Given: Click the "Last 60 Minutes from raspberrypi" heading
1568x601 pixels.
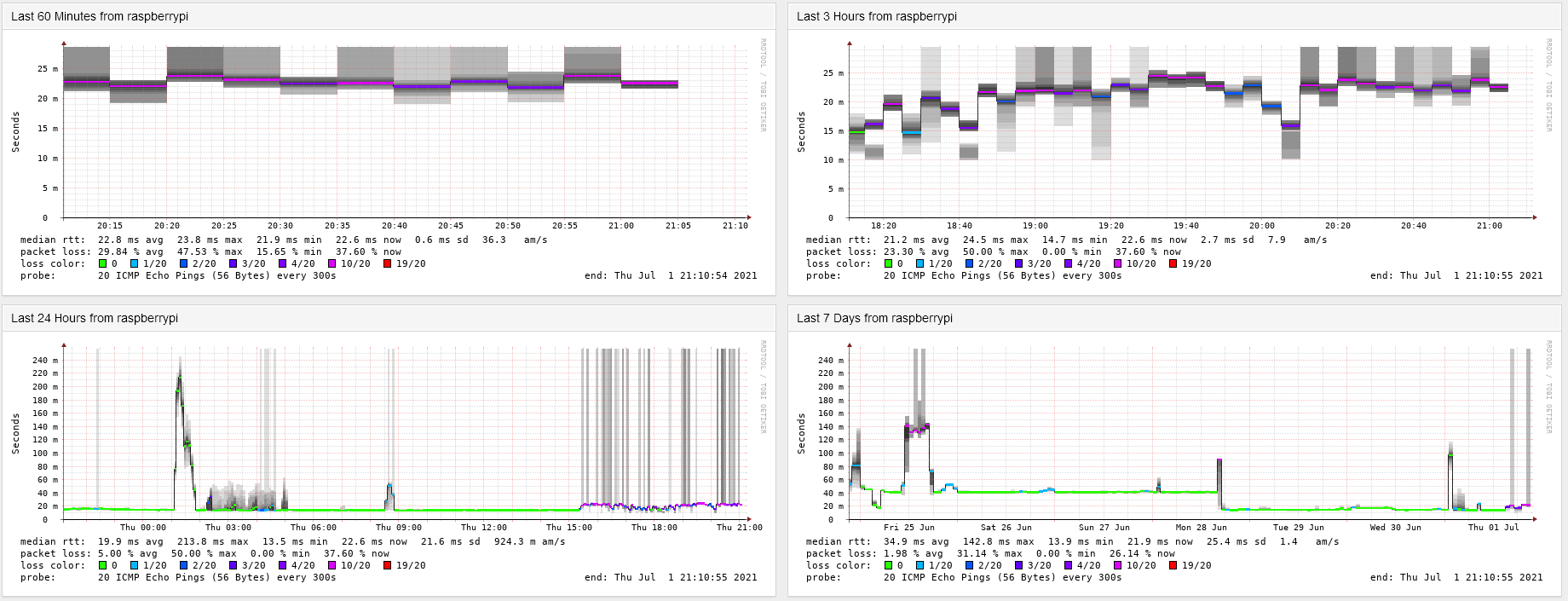Looking at the screenshot, I should point(100,16).
